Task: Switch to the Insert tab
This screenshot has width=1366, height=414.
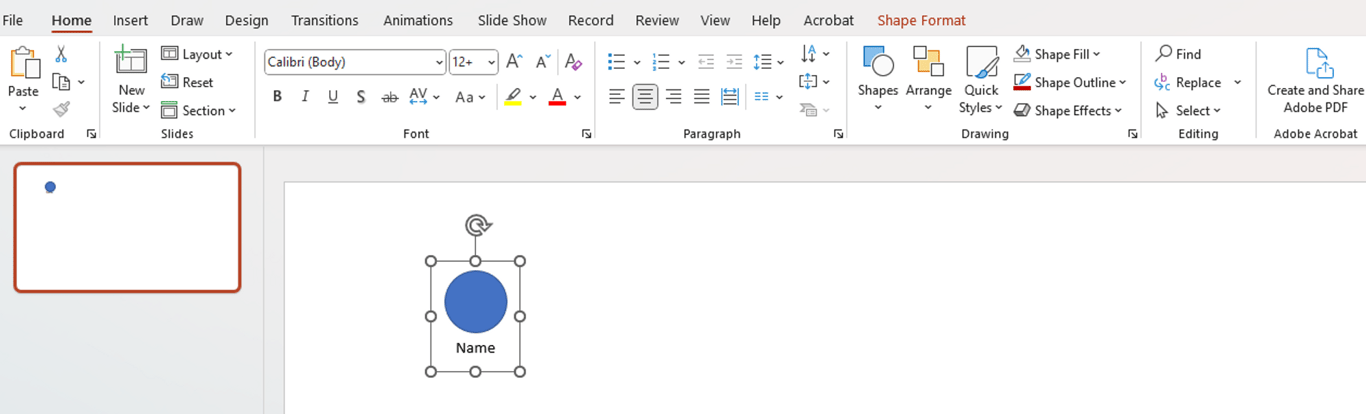Action: tap(130, 20)
